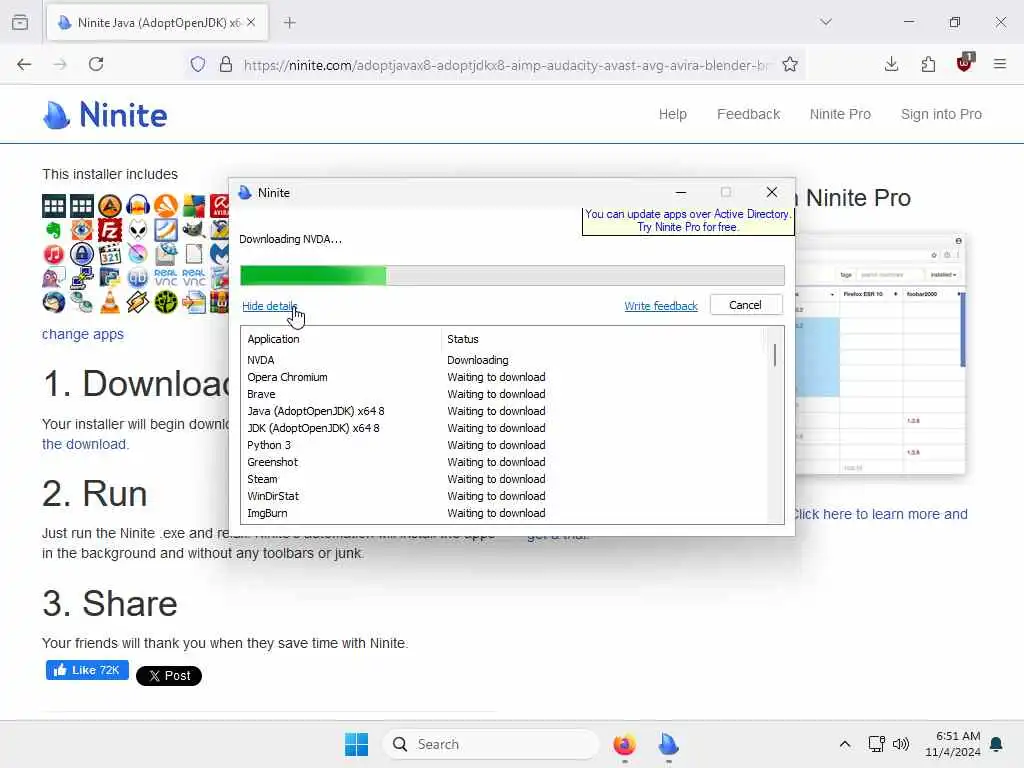Show hidden system tray icons

click(x=844, y=744)
